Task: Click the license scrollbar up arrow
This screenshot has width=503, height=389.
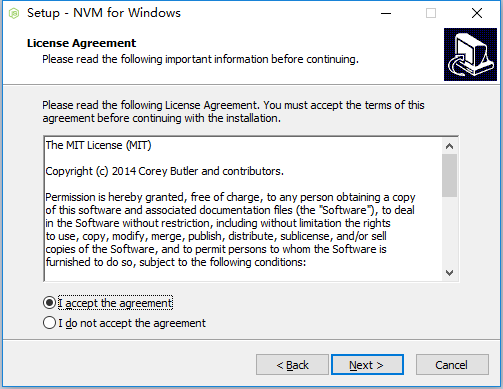Action: pyautogui.click(x=449, y=146)
